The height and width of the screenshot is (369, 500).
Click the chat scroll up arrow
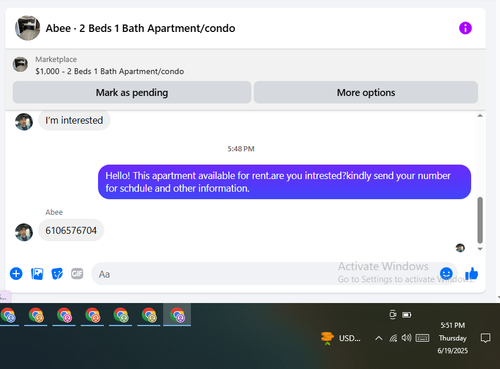coord(480,116)
